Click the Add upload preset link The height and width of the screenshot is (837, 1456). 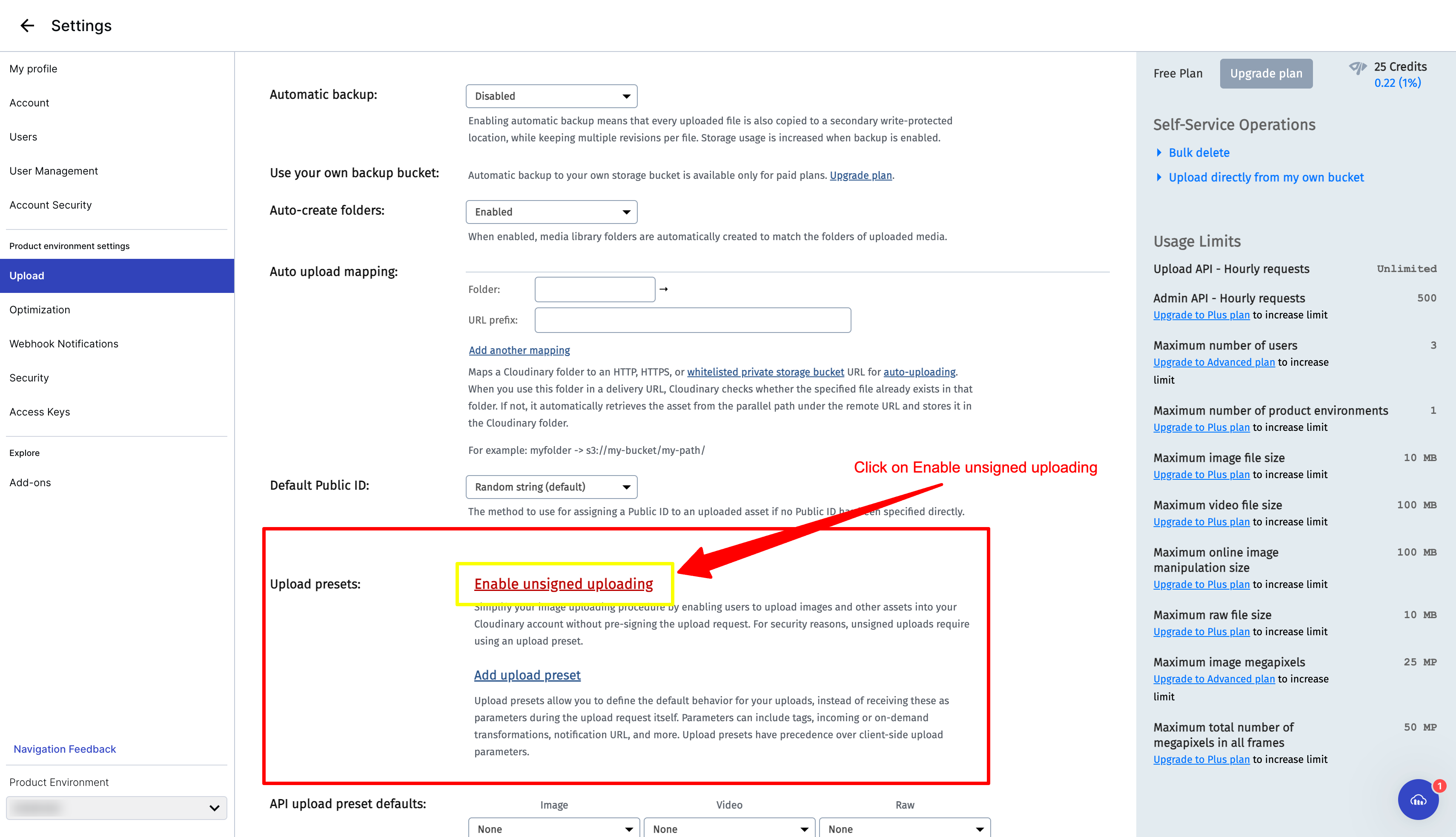tap(527, 674)
